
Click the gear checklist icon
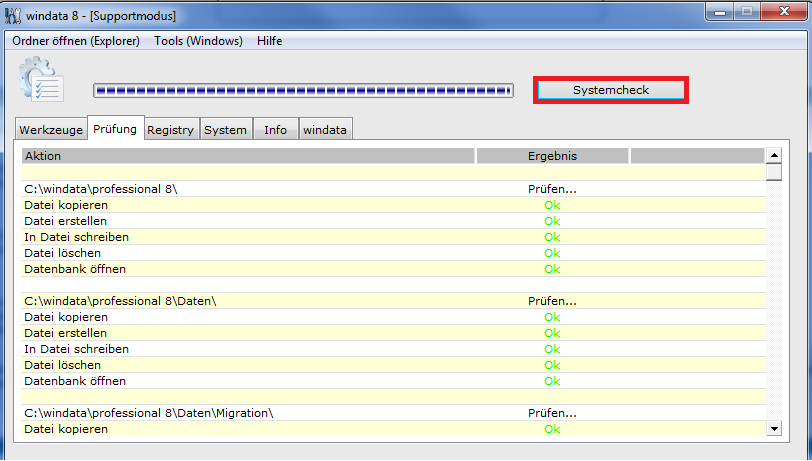tap(41, 79)
